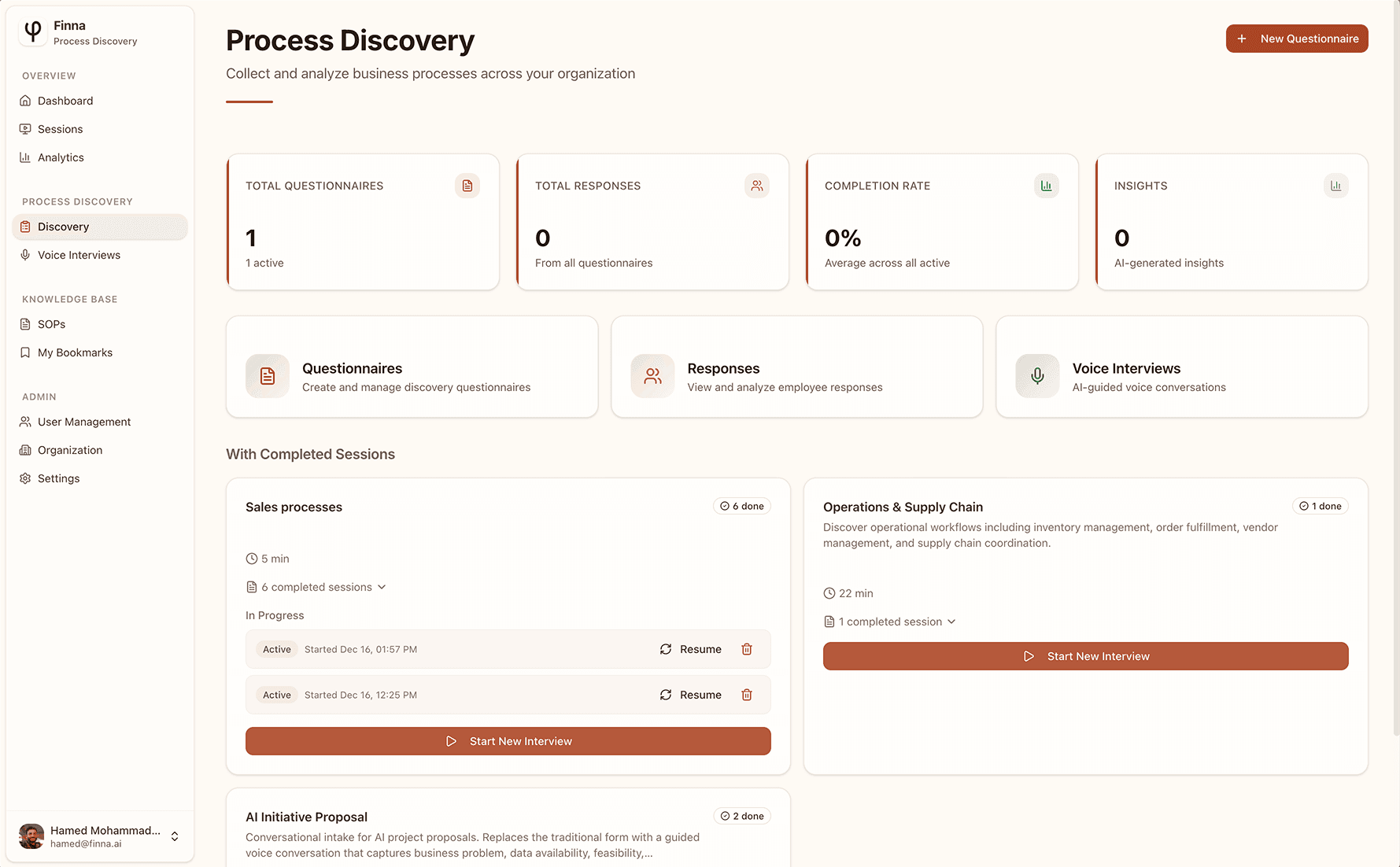This screenshot has width=1400, height=867.
Task: Click the My Bookmarks icon
Action: point(25,352)
